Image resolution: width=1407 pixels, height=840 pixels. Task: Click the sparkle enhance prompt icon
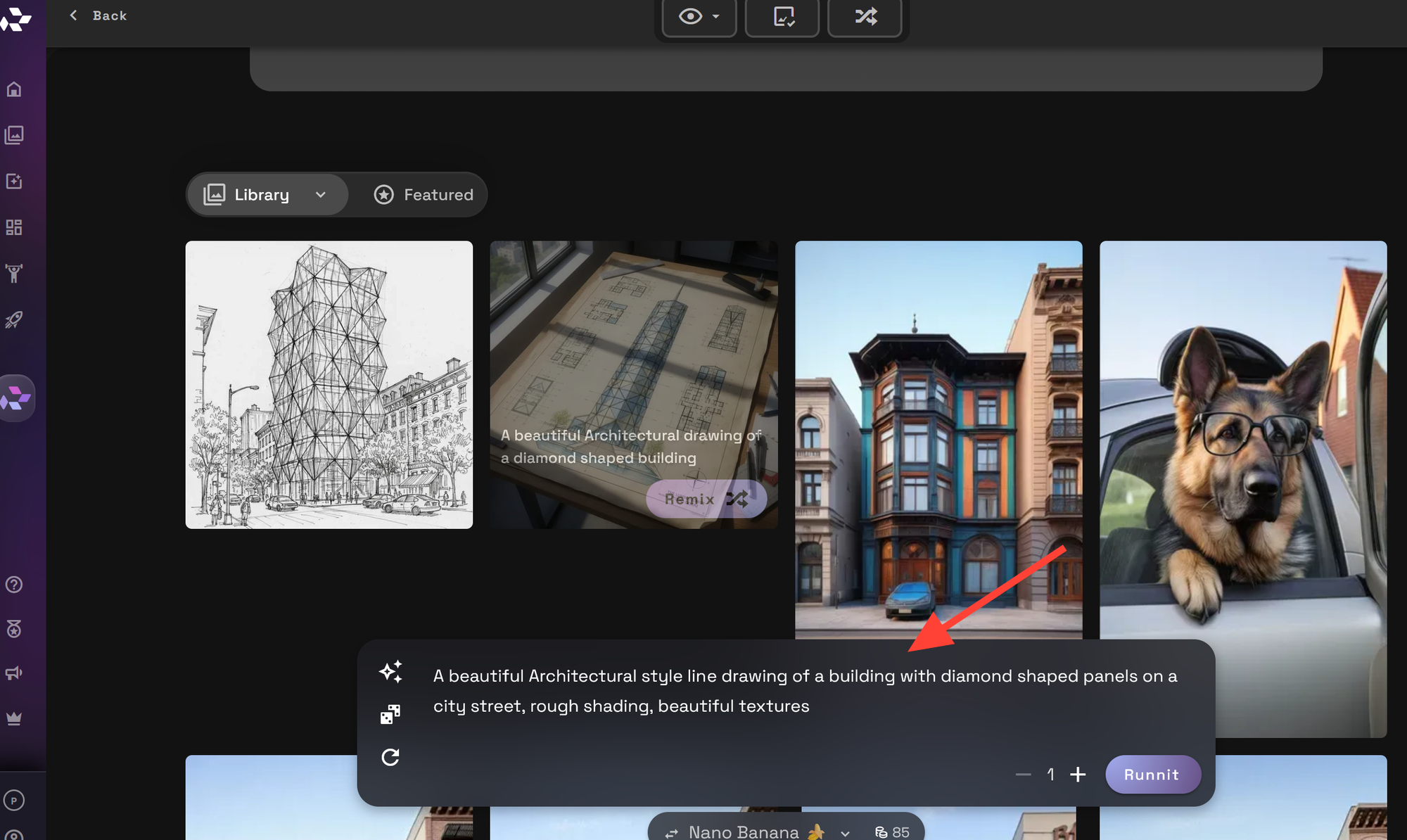tap(390, 672)
